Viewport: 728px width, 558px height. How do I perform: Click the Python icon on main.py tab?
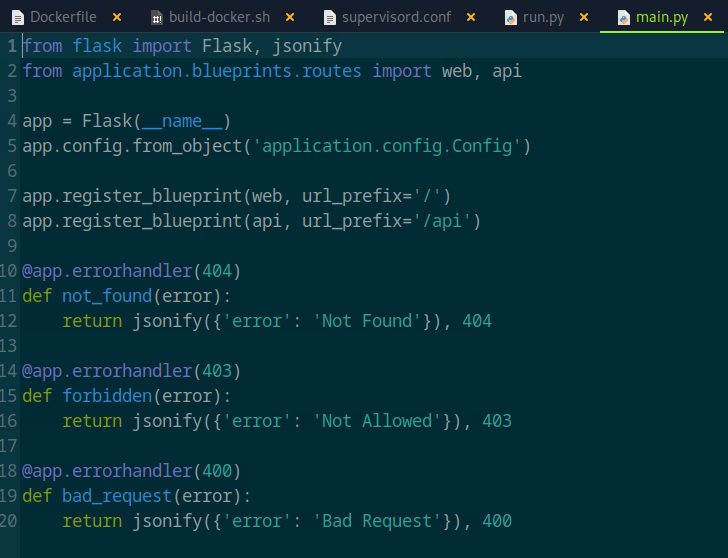(x=624, y=18)
